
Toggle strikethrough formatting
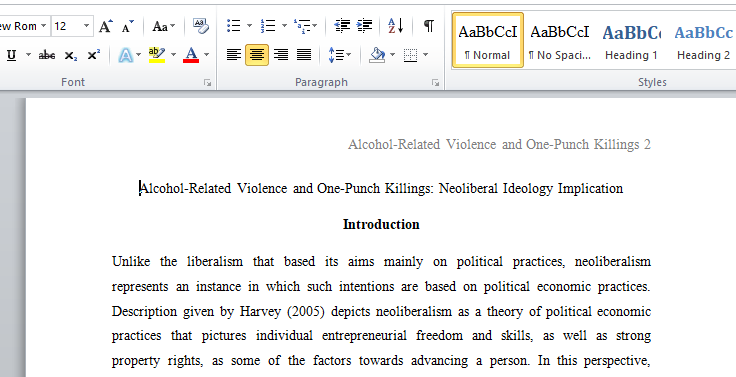tap(47, 55)
